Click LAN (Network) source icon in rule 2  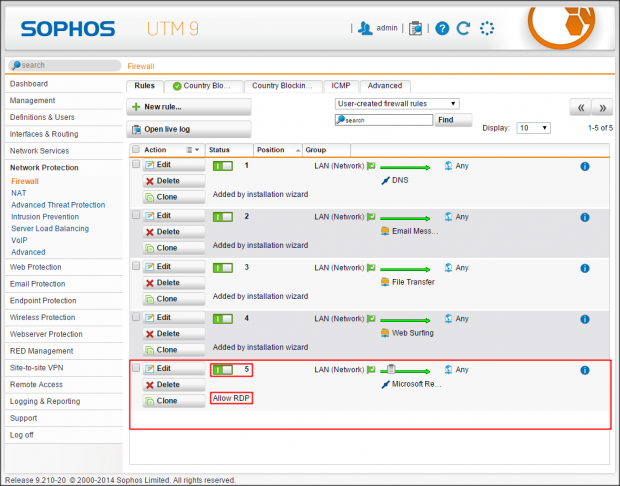371,217
